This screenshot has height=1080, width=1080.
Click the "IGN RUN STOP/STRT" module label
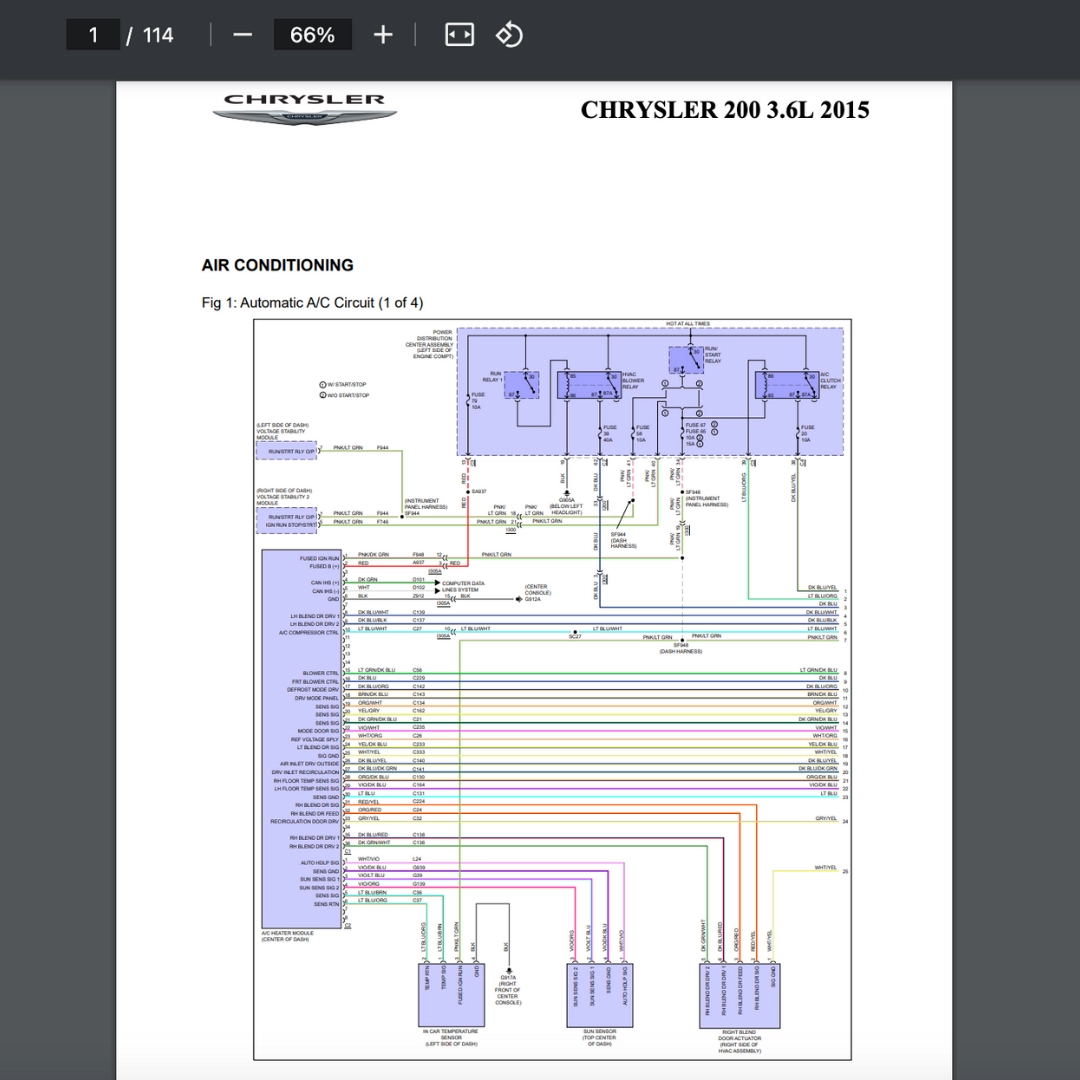coord(291,525)
